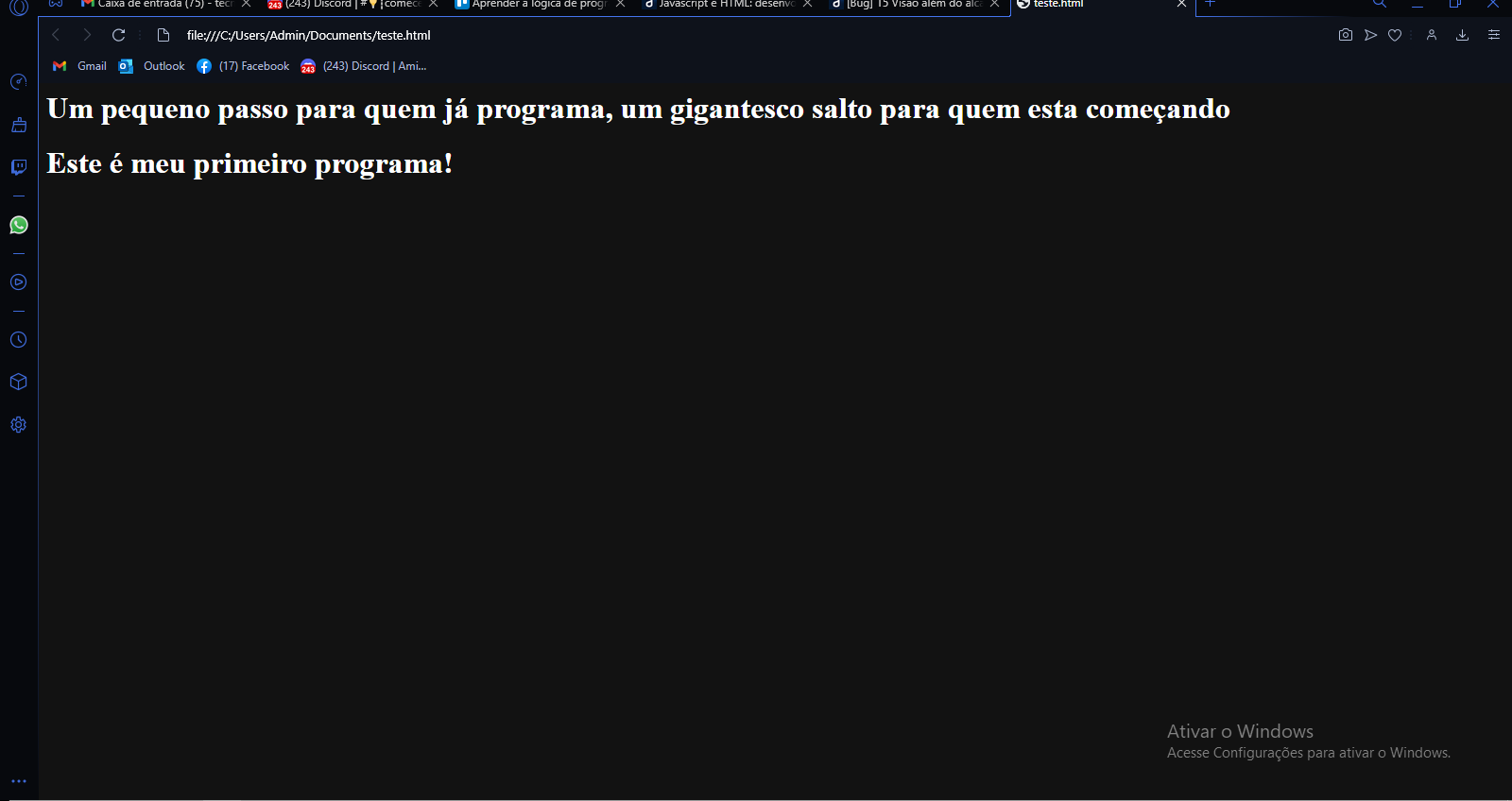
Task: Open the Downloads arrow icon in toolbar
Action: 1462,35
